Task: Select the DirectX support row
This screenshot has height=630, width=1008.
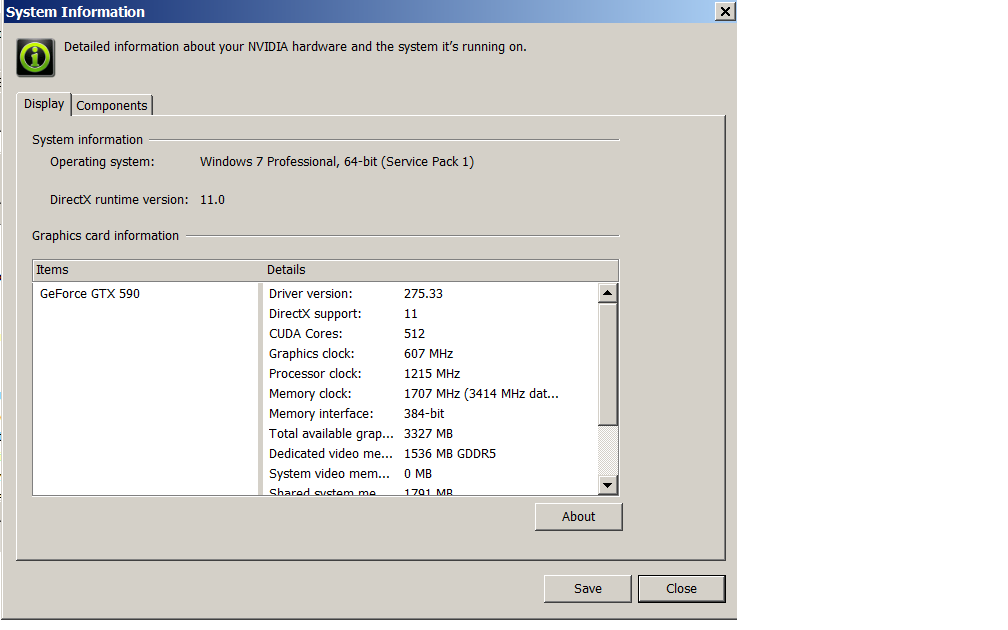Action: (431, 314)
